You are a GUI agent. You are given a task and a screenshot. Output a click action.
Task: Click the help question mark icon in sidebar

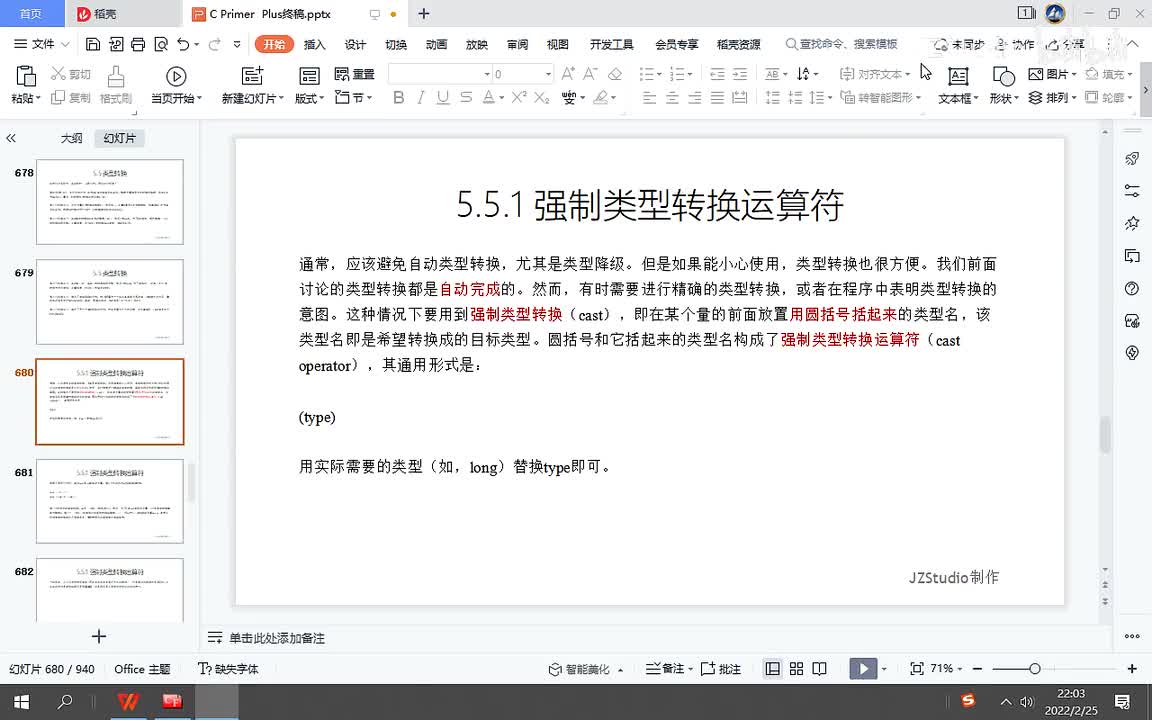[x=1132, y=288]
